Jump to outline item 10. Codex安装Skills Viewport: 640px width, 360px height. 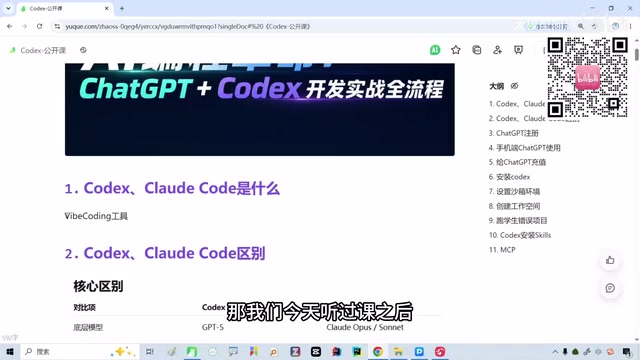pyautogui.click(x=520, y=235)
